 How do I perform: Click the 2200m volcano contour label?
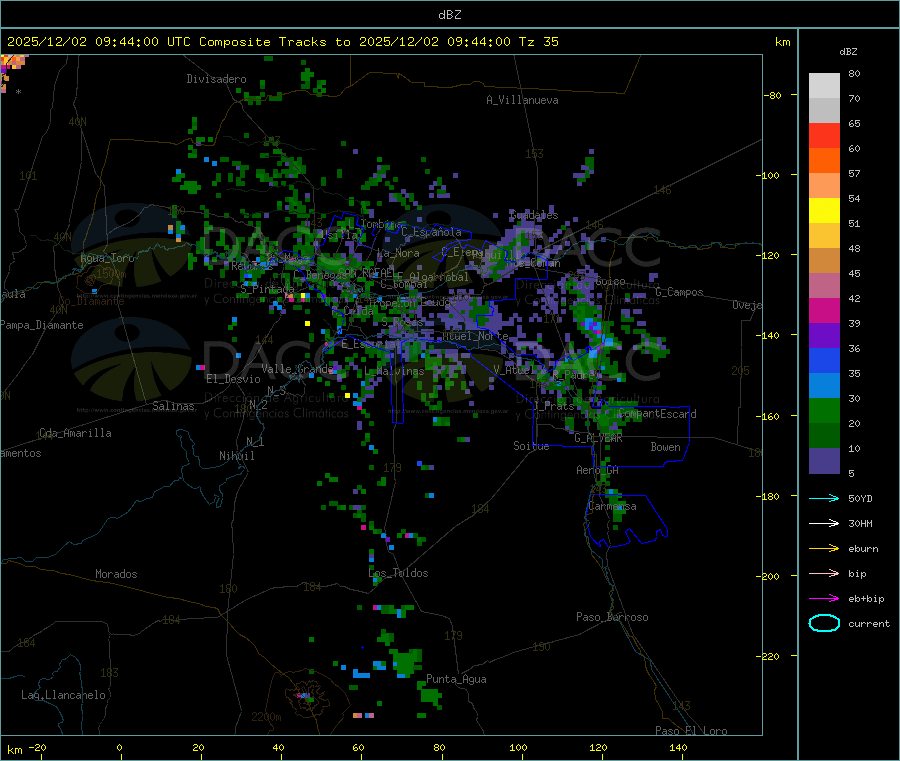[x=266, y=717]
